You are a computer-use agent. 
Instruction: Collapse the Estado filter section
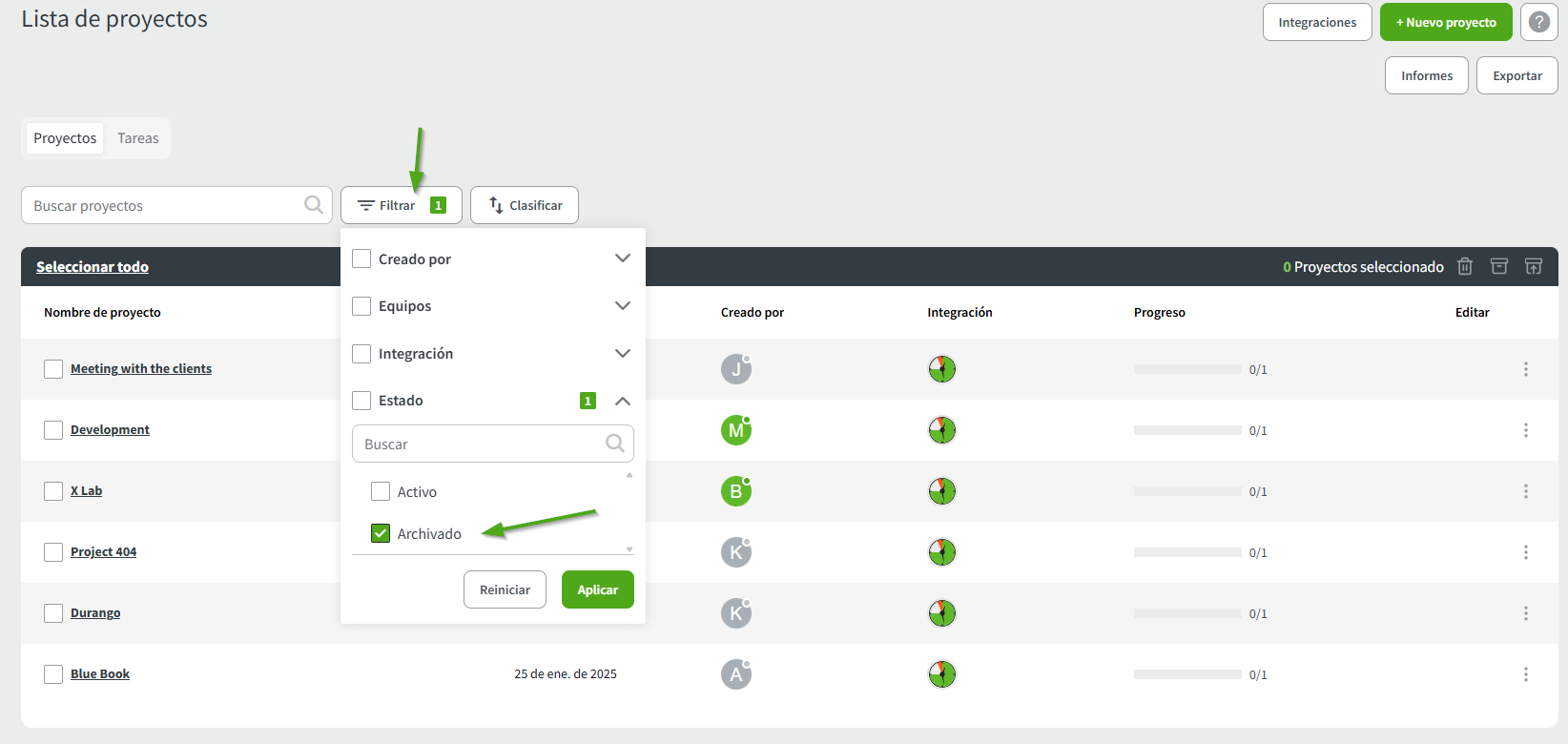click(x=622, y=401)
